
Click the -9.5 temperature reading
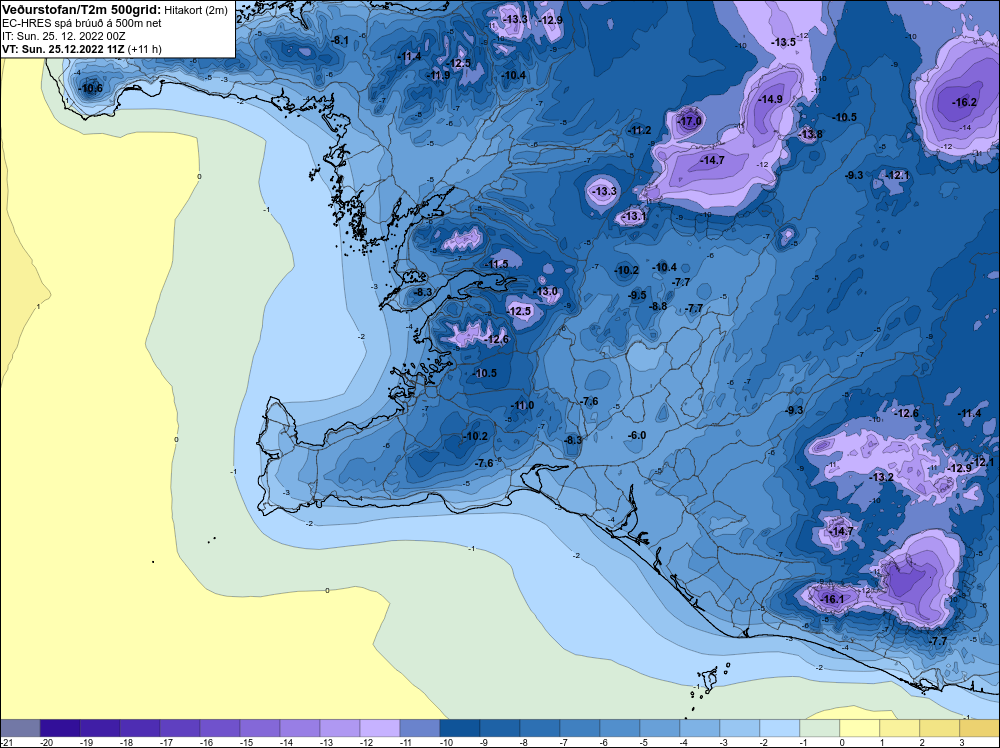[637, 295]
